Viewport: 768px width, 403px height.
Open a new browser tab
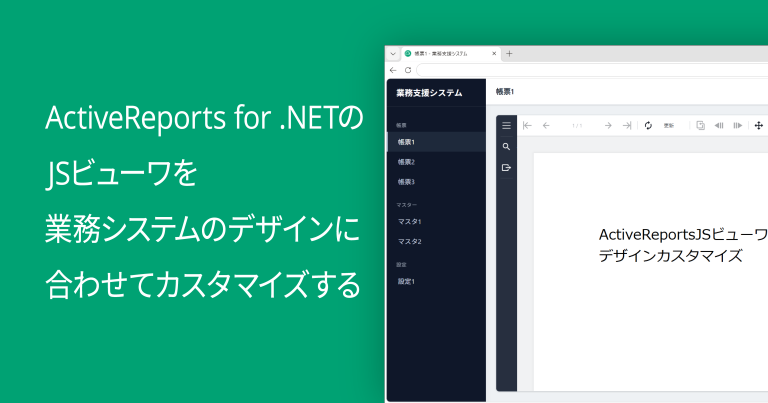pos(509,53)
